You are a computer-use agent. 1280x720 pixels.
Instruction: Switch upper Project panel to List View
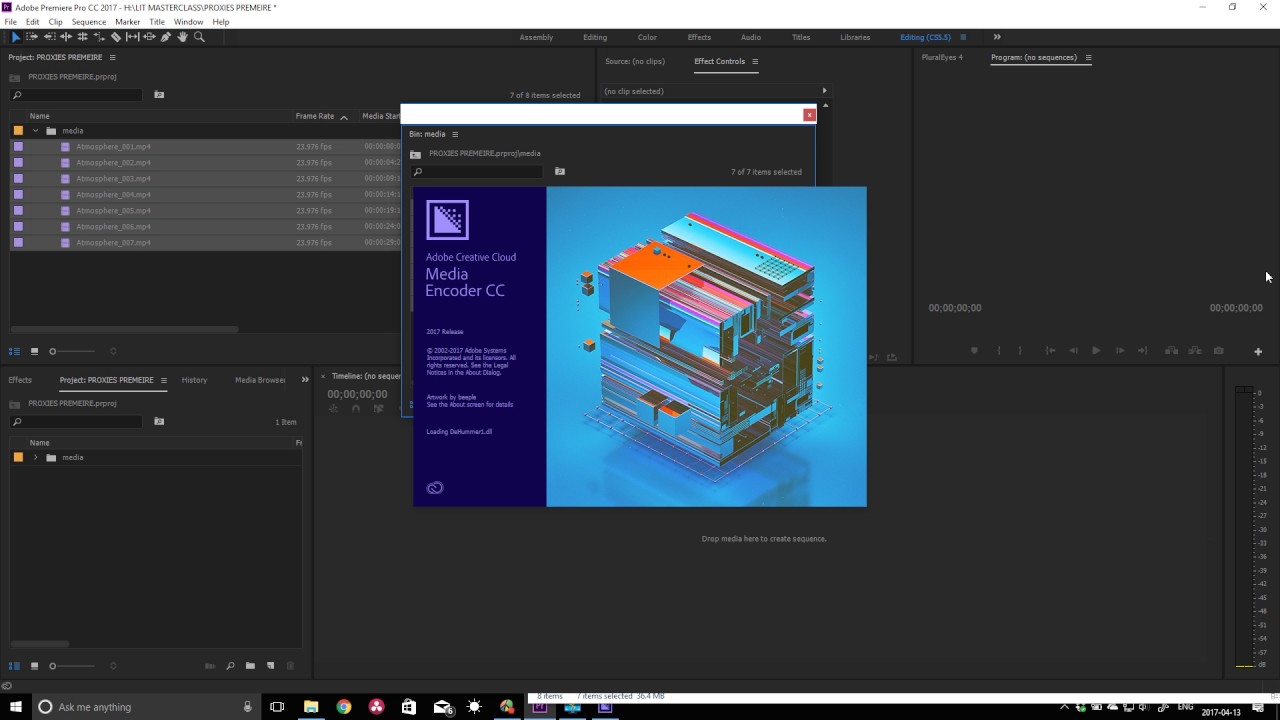click(14, 351)
